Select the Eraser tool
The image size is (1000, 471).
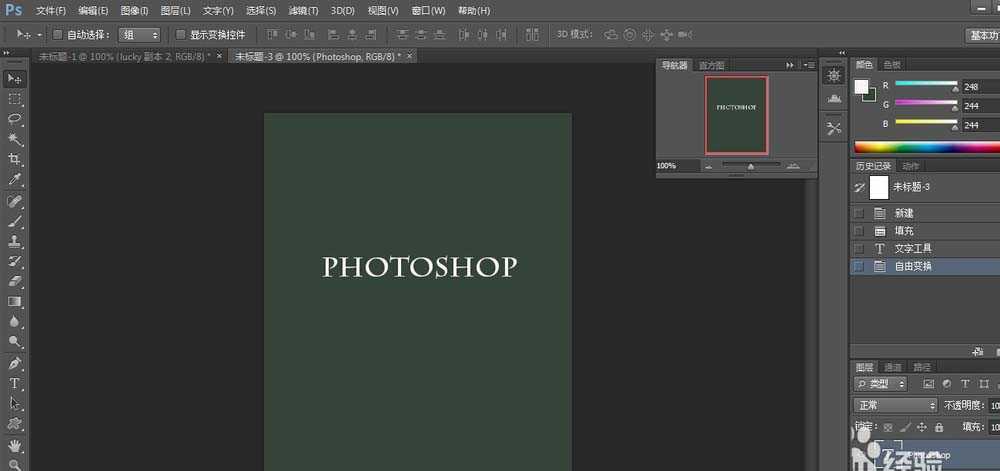point(15,281)
